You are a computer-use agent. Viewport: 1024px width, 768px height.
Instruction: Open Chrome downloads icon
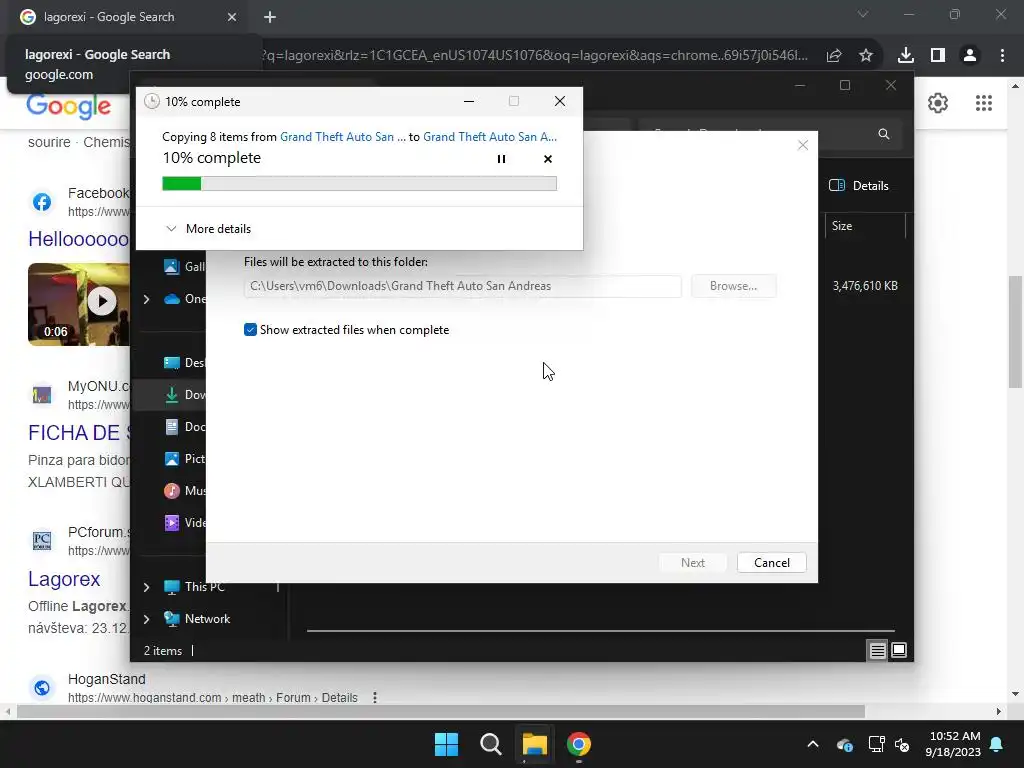905,56
